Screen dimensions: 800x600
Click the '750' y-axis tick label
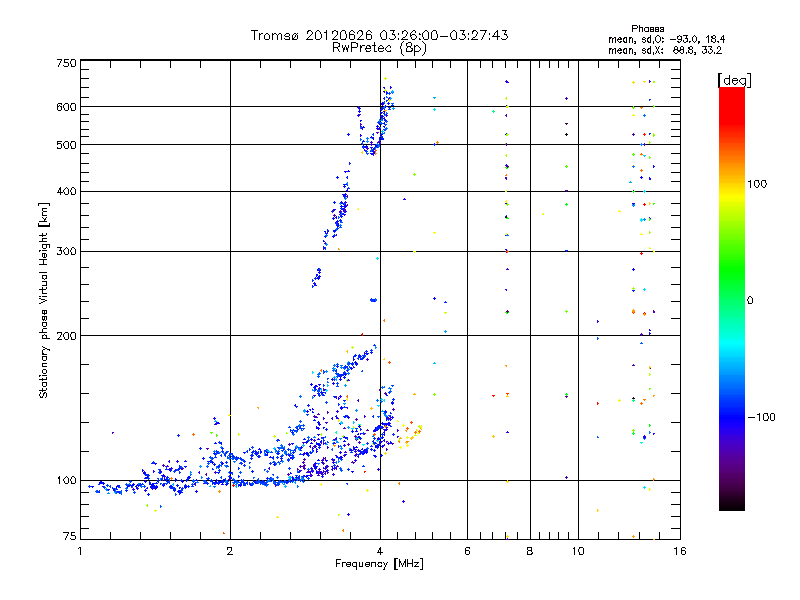pyautogui.click(x=66, y=63)
